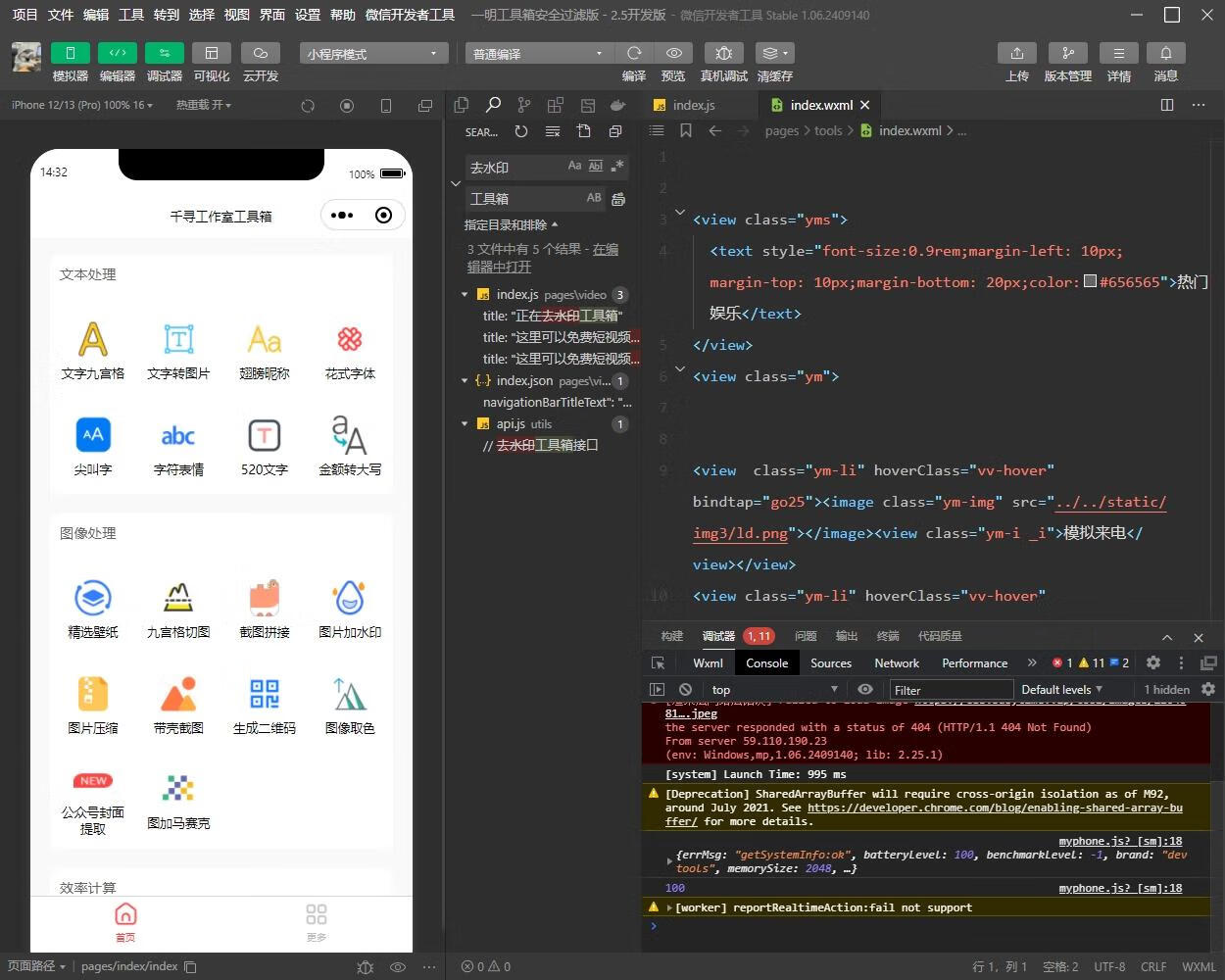Click the #656565 color swatch in code

[x=1089, y=282]
